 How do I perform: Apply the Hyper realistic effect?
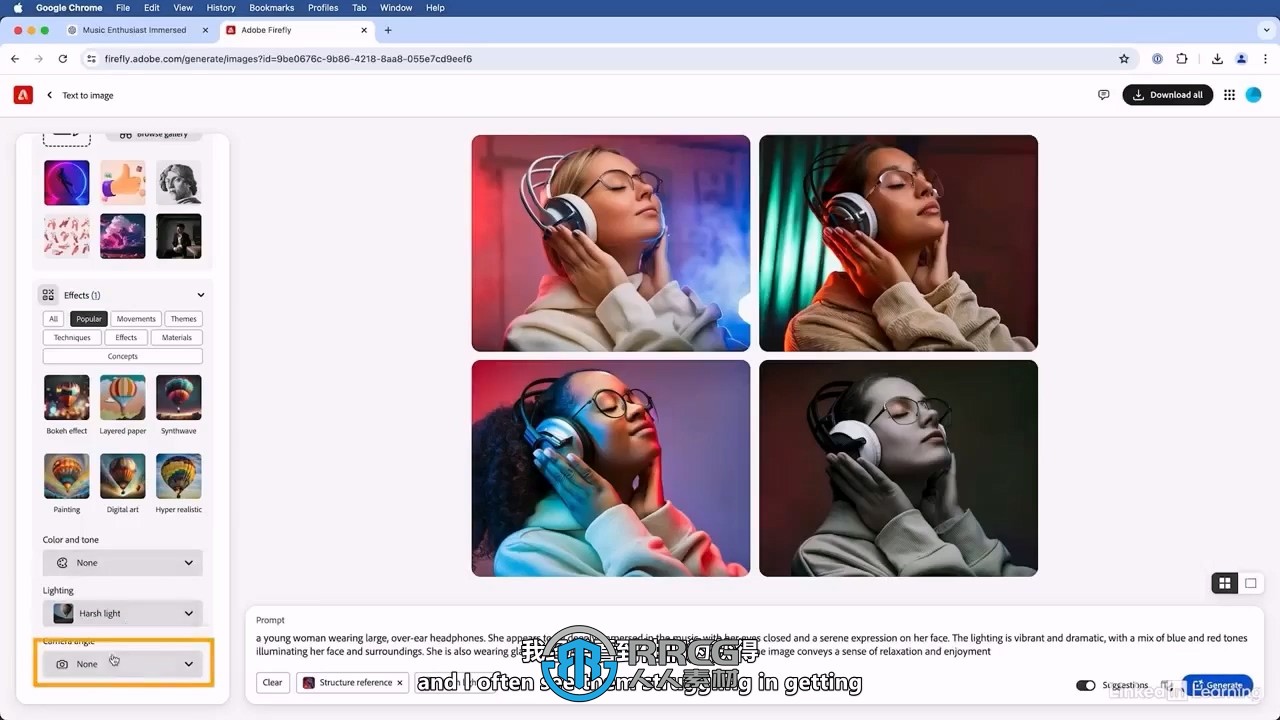(179, 476)
